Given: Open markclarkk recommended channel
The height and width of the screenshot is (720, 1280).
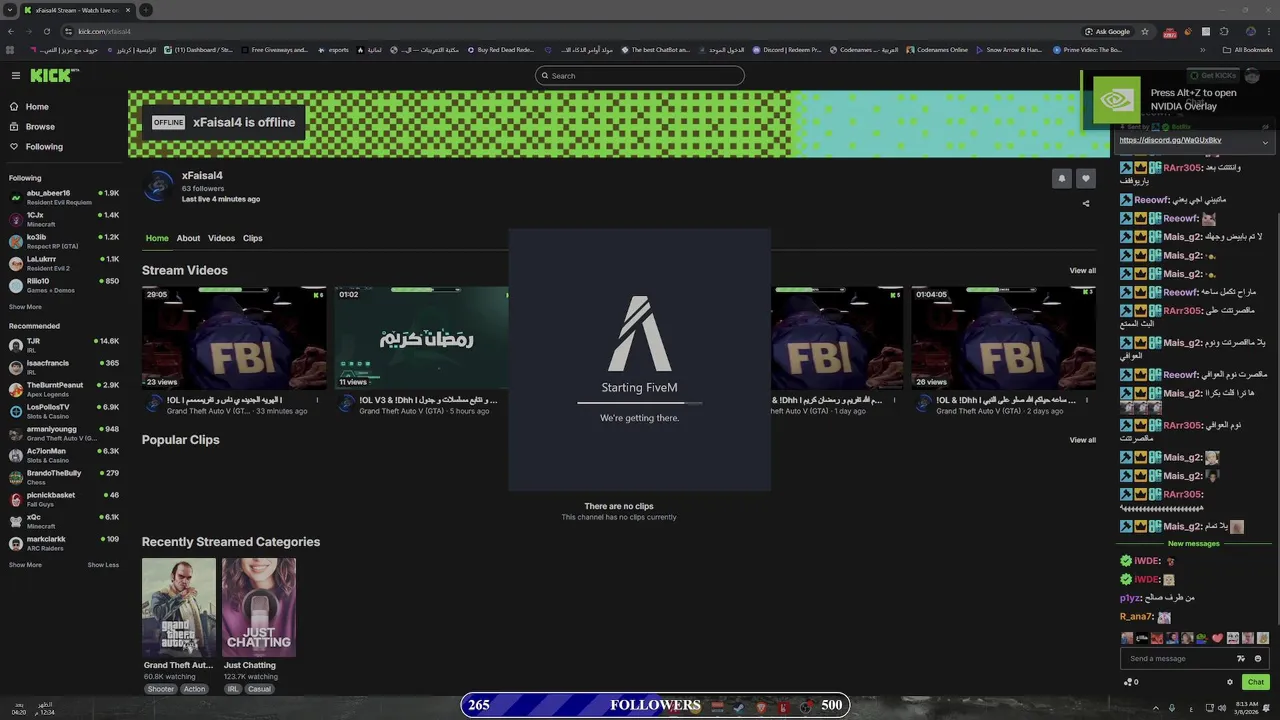Looking at the screenshot, I should [64, 543].
